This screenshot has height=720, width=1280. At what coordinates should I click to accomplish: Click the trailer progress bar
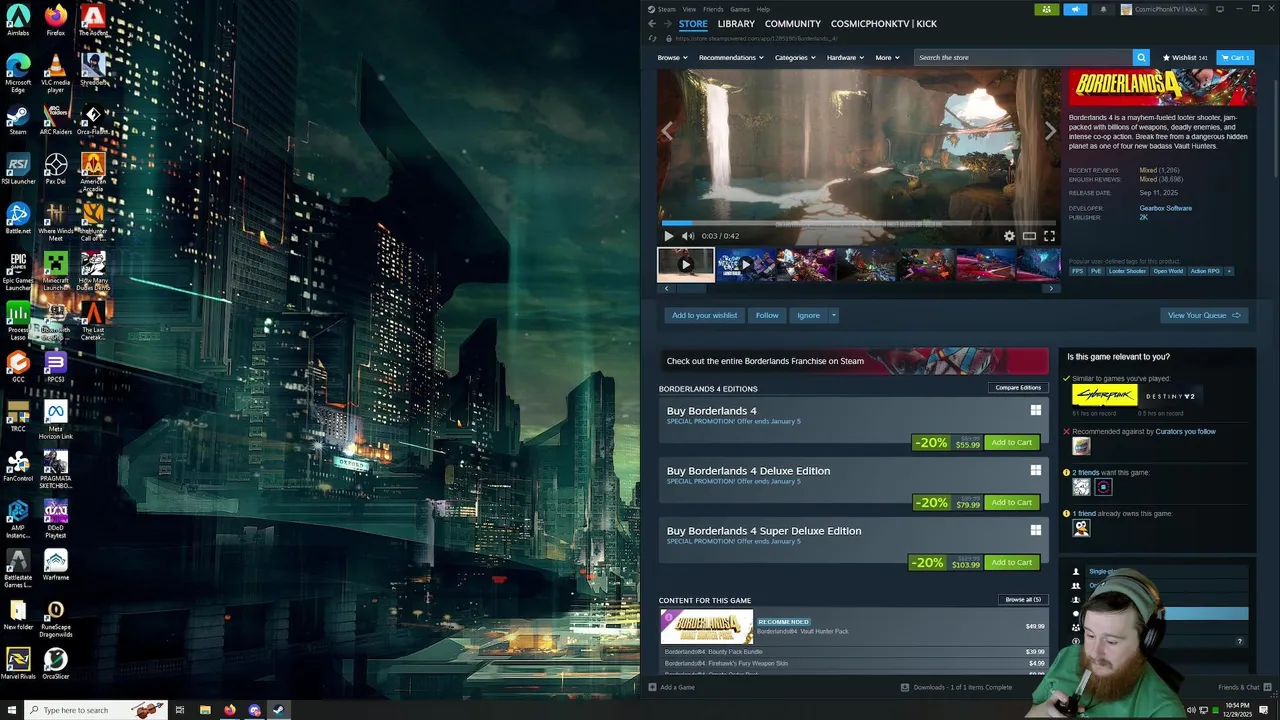pyautogui.click(x=859, y=223)
